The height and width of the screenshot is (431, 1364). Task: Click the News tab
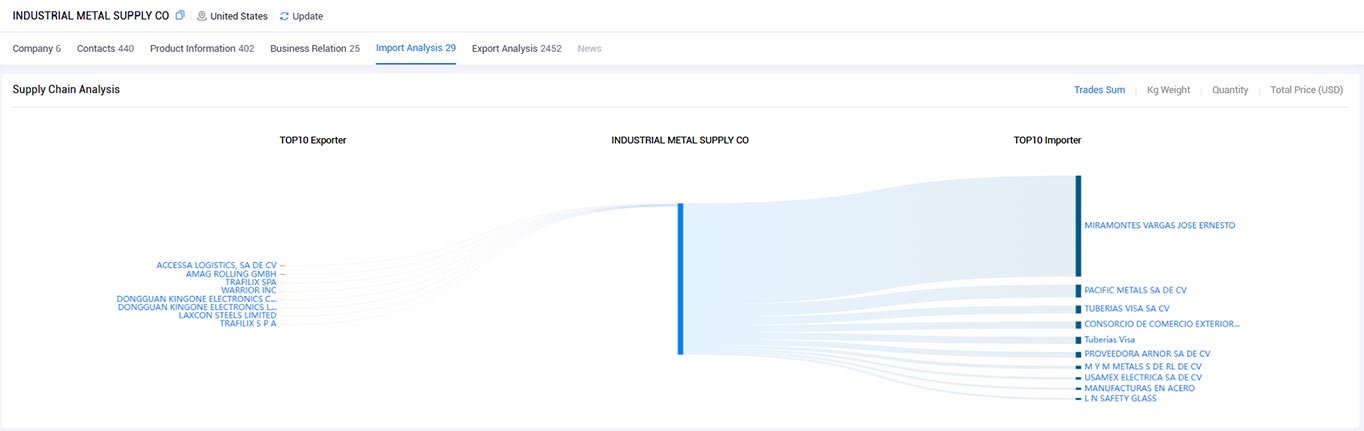tap(590, 48)
